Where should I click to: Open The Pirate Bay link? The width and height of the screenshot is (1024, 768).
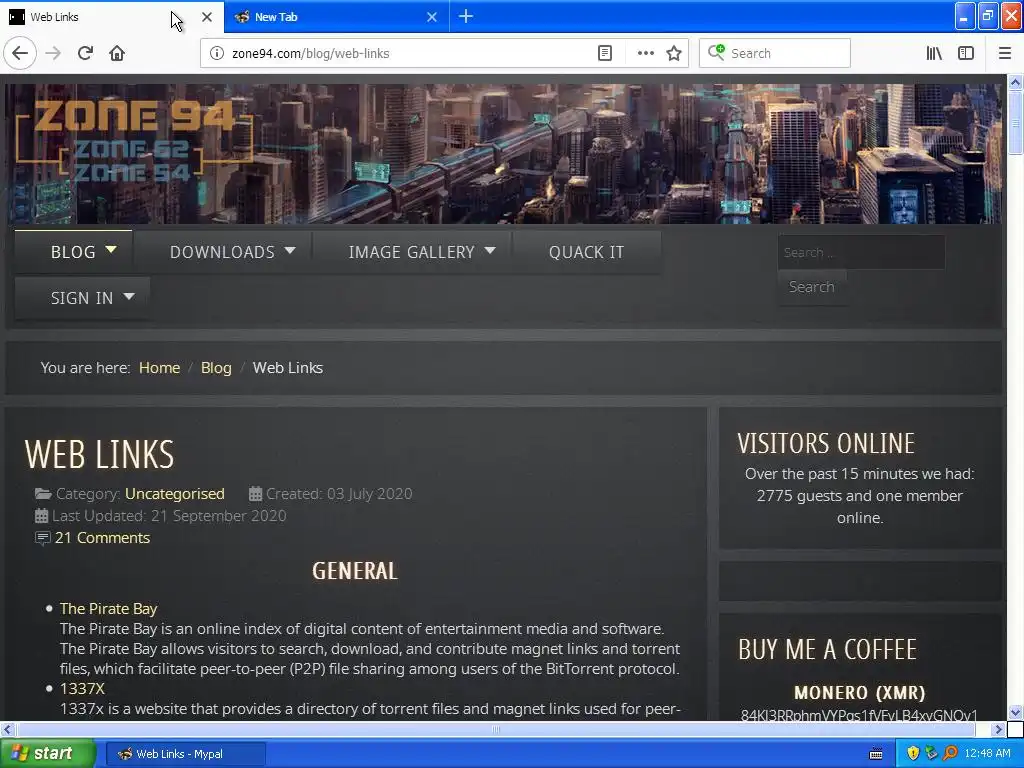pyautogui.click(x=108, y=609)
